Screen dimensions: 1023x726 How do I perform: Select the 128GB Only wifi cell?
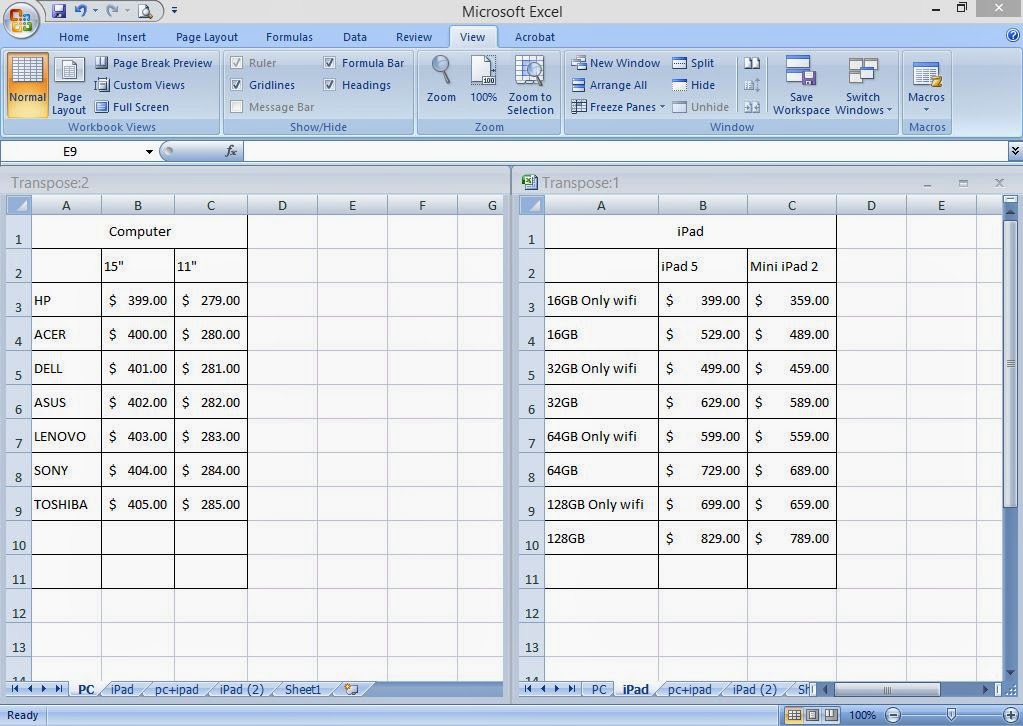[602, 504]
